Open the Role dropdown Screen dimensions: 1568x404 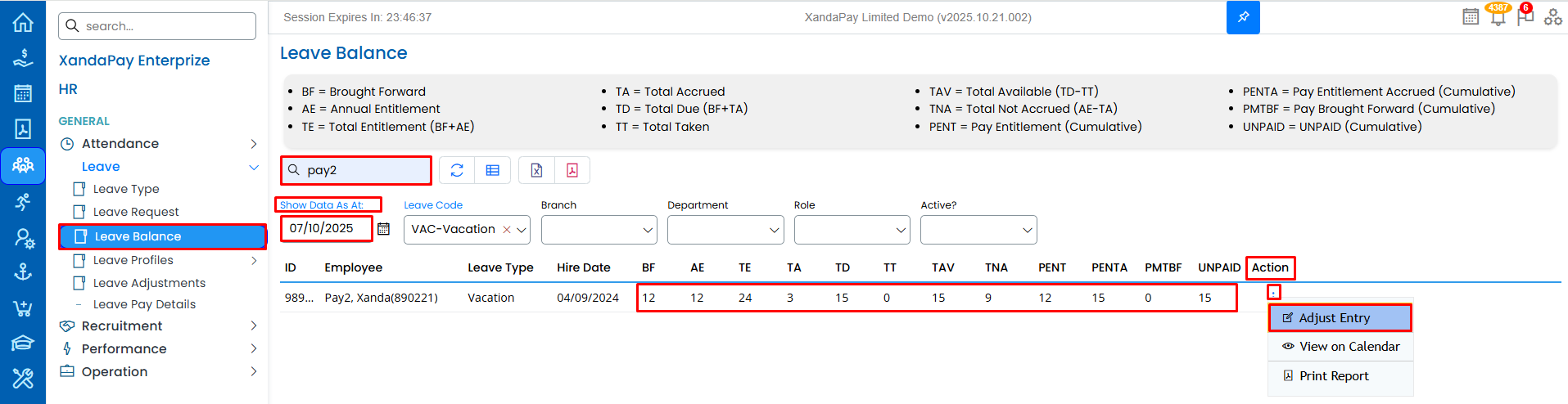[x=852, y=230]
